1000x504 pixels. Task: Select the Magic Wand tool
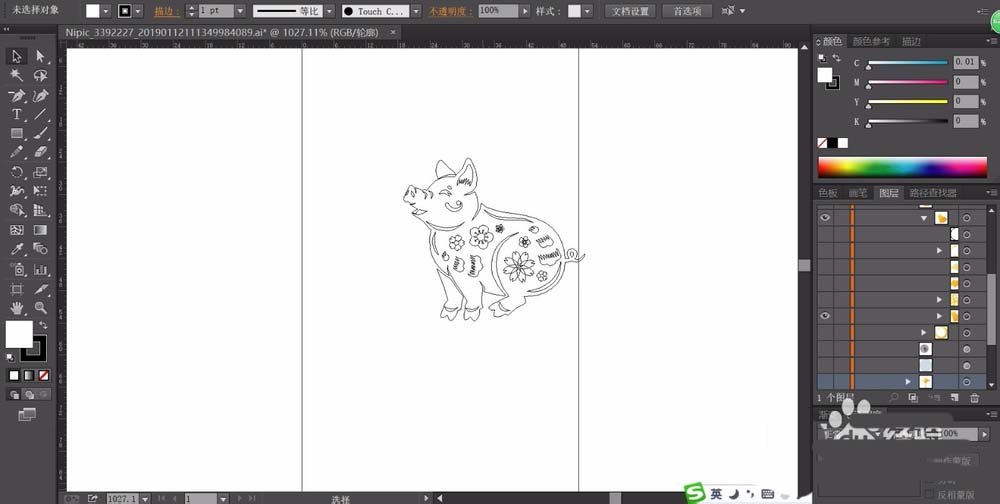click(17, 76)
